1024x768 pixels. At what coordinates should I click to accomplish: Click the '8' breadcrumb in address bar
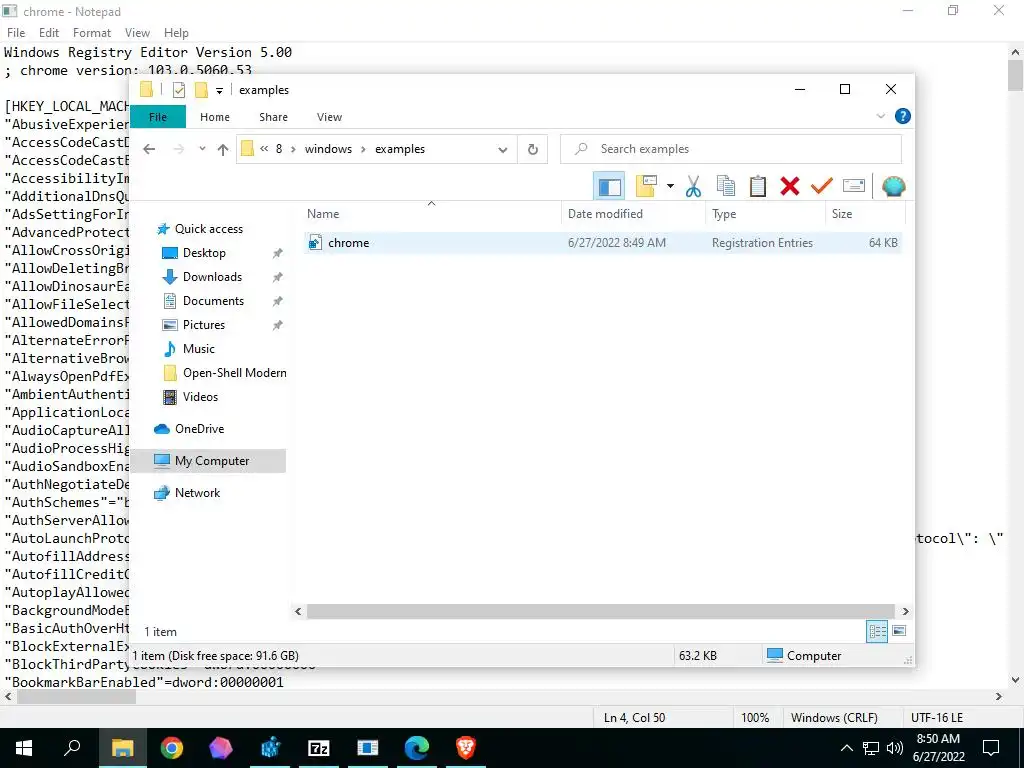pyautogui.click(x=279, y=149)
